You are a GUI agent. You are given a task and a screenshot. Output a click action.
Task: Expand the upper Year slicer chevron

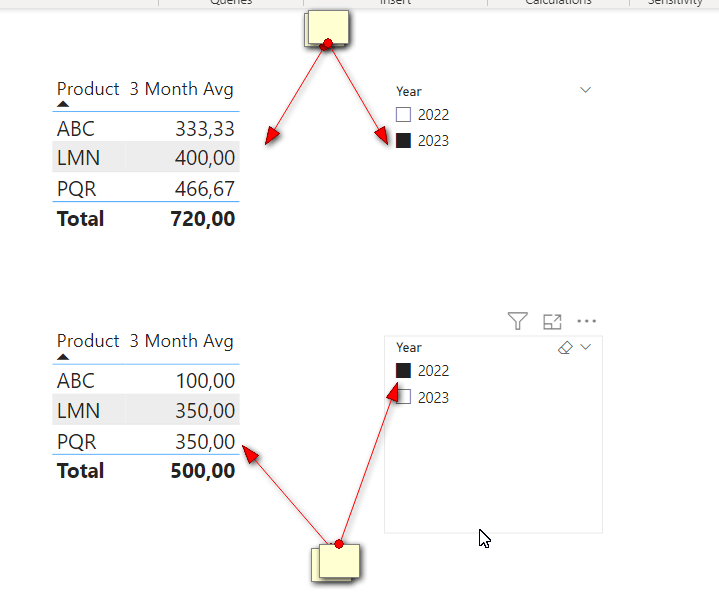coord(586,90)
